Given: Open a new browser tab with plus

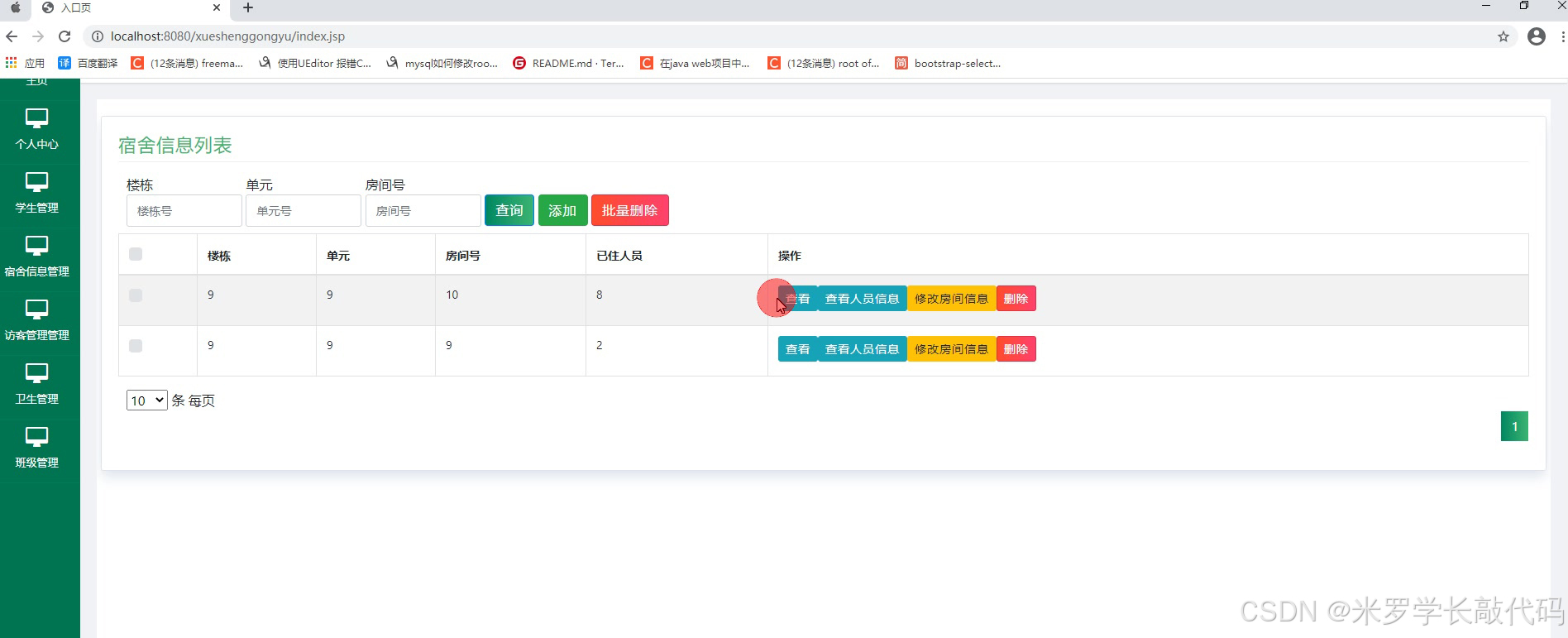Looking at the screenshot, I should pyautogui.click(x=247, y=7).
